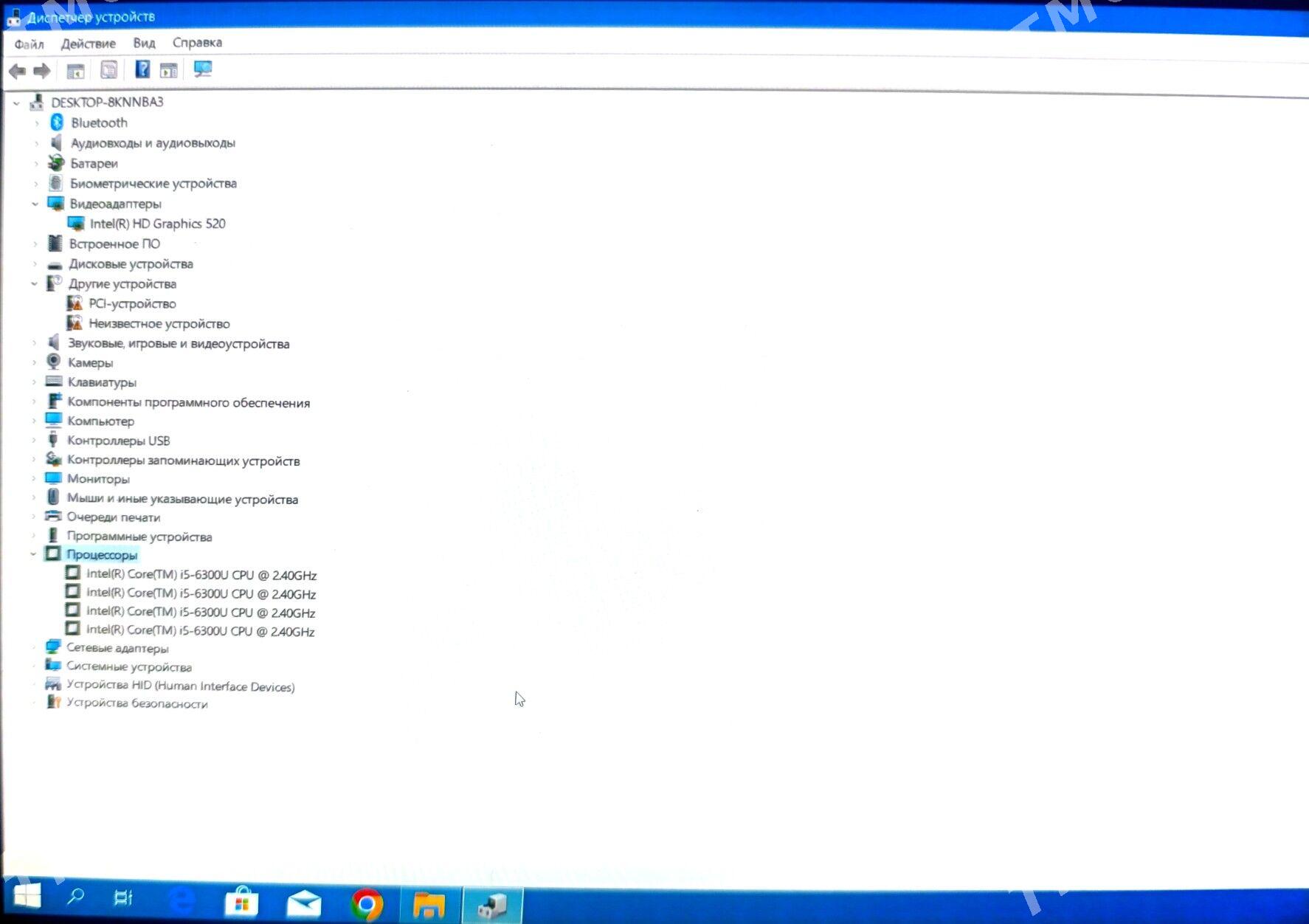Click the show/hide console tree toolbar icon
The height and width of the screenshot is (924, 1309).
(75, 71)
